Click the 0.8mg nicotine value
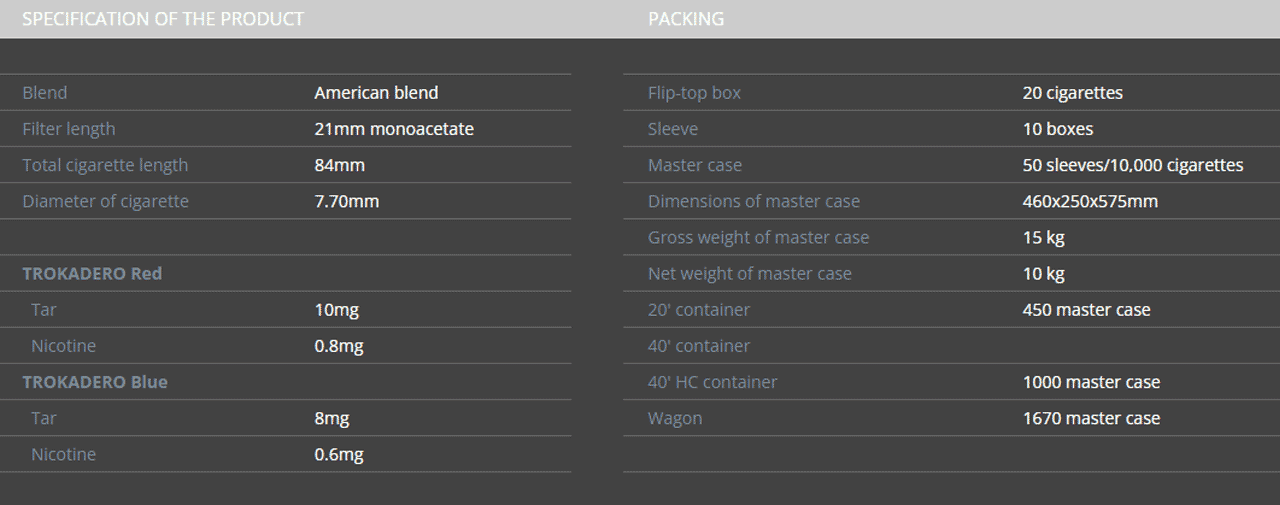 pos(339,346)
